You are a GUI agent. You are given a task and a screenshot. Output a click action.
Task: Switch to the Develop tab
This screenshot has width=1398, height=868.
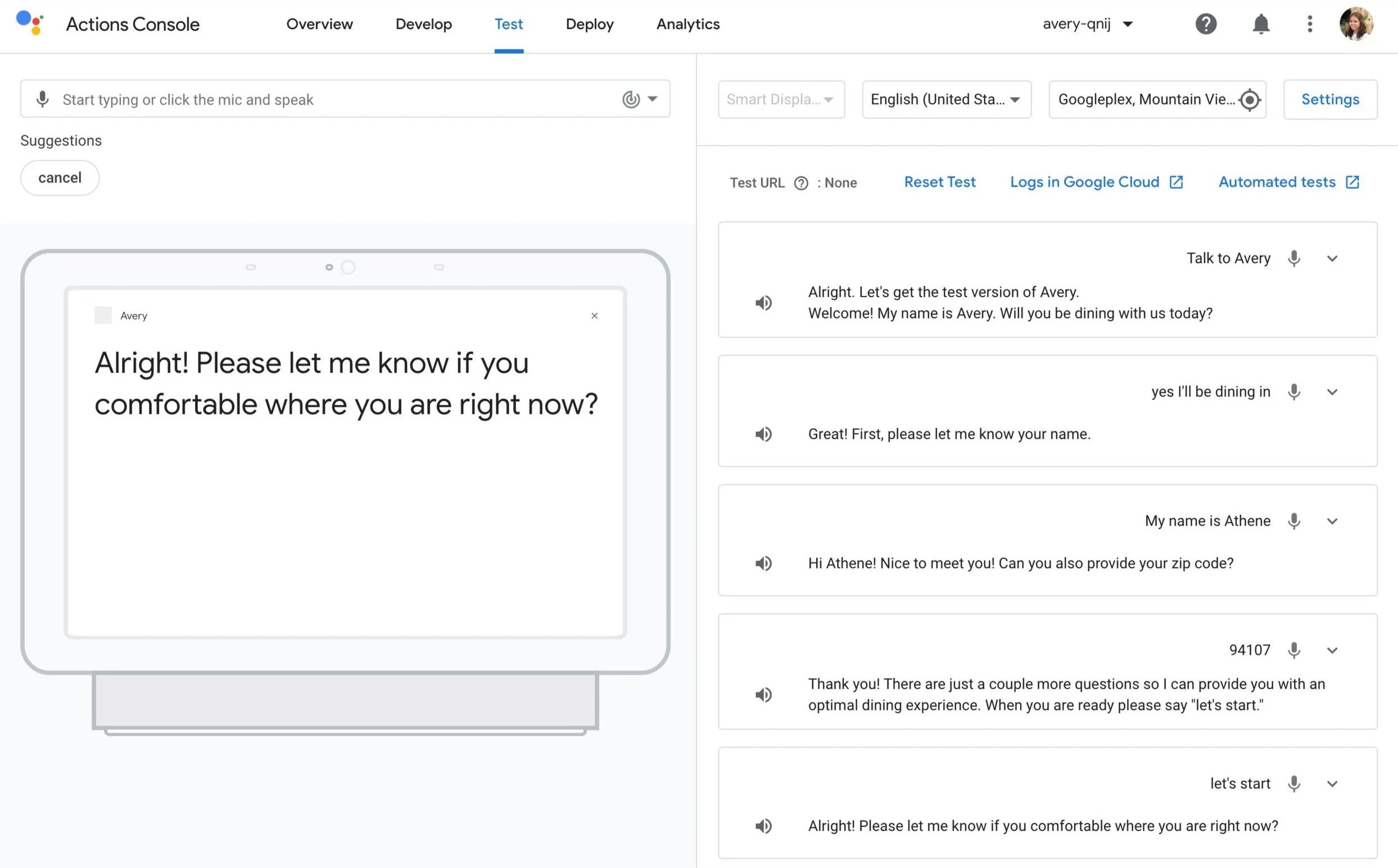pyautogui.click(x=423, y=24)
